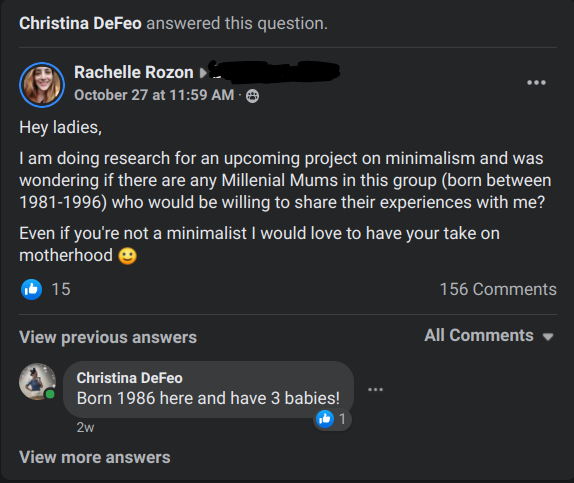Click the smiley emoji in the post
Screen dimensions: 574x483
pyautogui.click(x=127, y=256)
